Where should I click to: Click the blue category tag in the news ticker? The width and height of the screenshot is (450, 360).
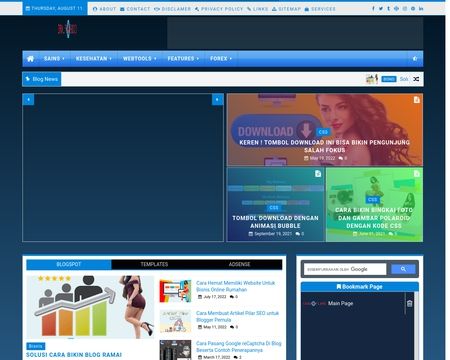(389, 79)
